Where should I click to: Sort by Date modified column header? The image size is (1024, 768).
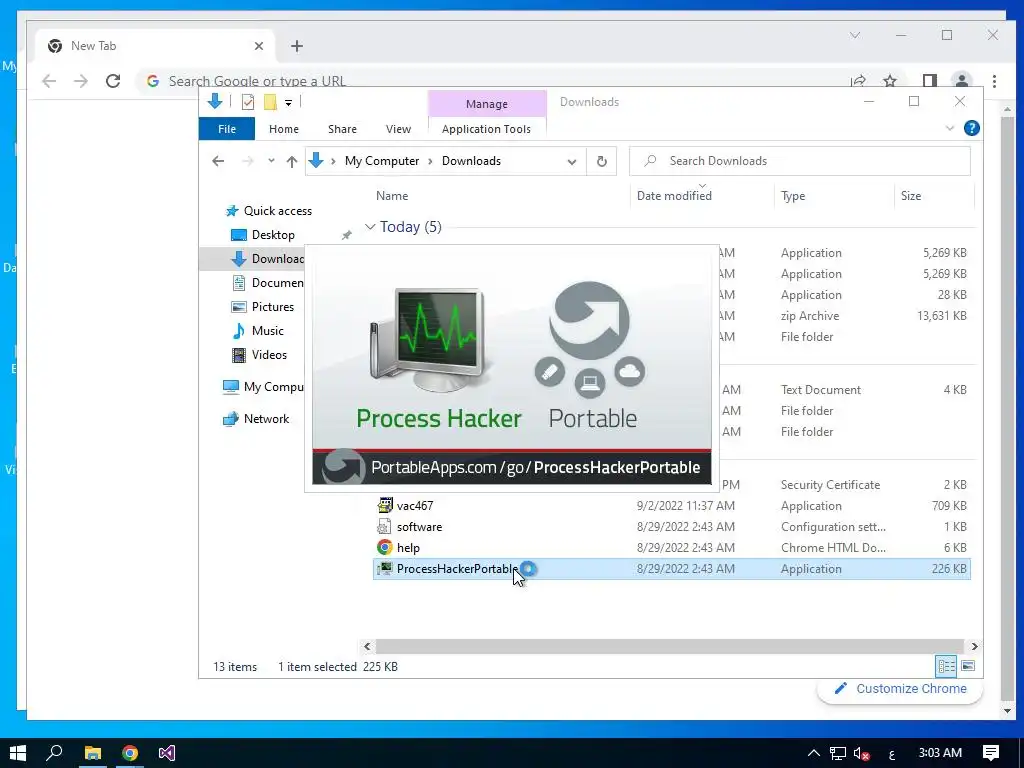point(674,196)
